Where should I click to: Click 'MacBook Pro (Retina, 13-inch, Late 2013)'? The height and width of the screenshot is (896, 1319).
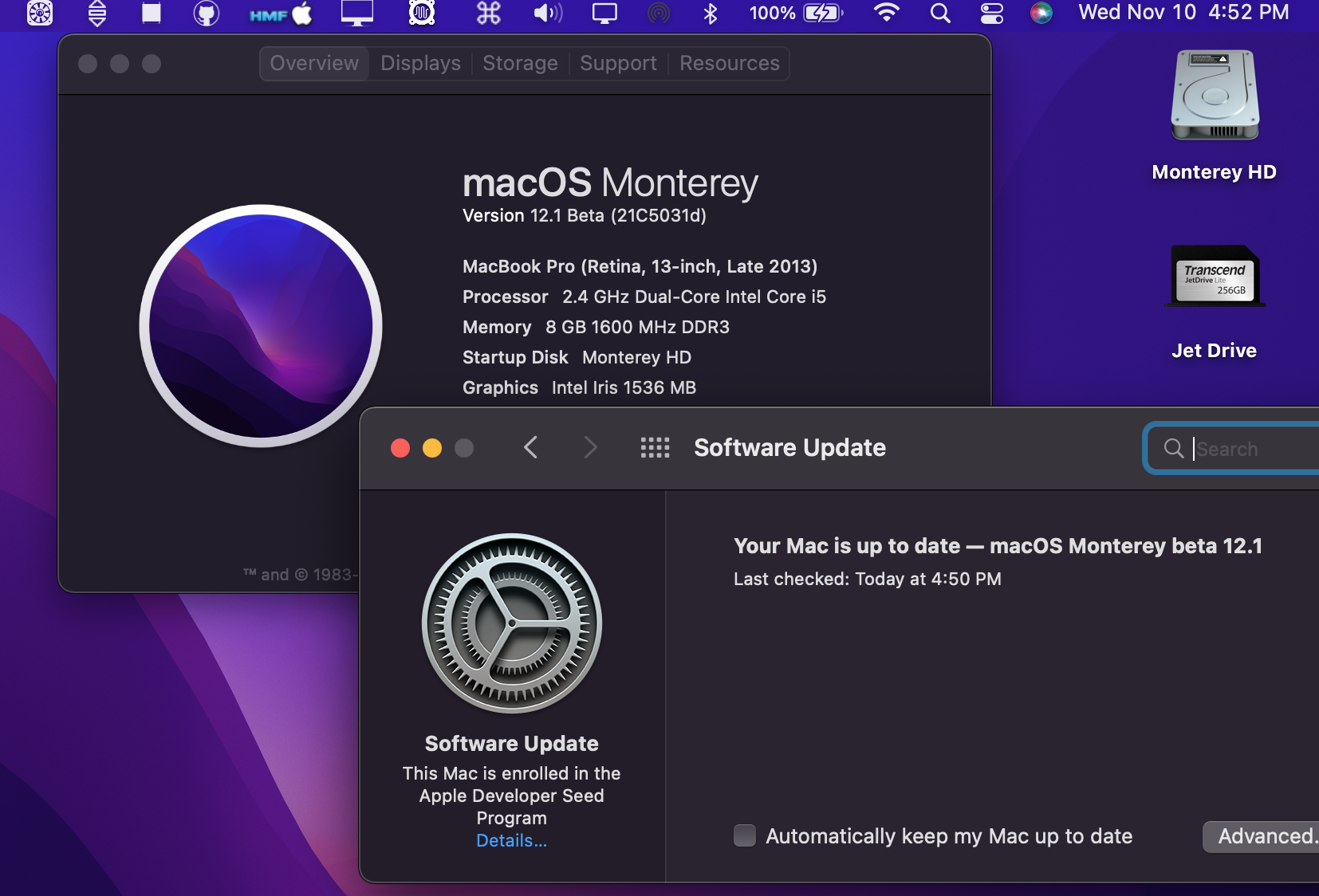[x=640, y=266]
